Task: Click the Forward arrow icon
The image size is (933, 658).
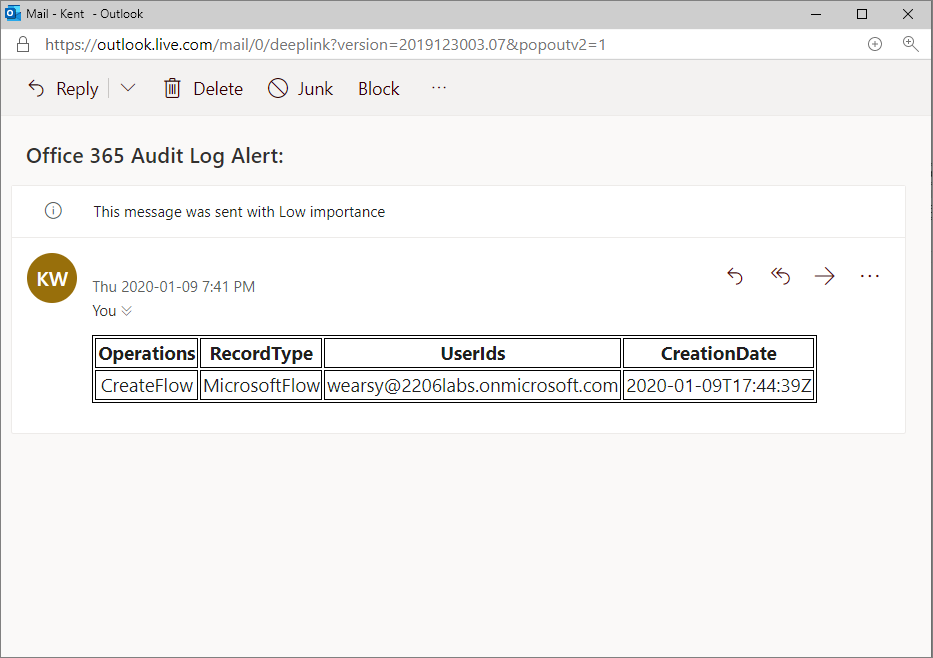Action: (x=824, y=276)
